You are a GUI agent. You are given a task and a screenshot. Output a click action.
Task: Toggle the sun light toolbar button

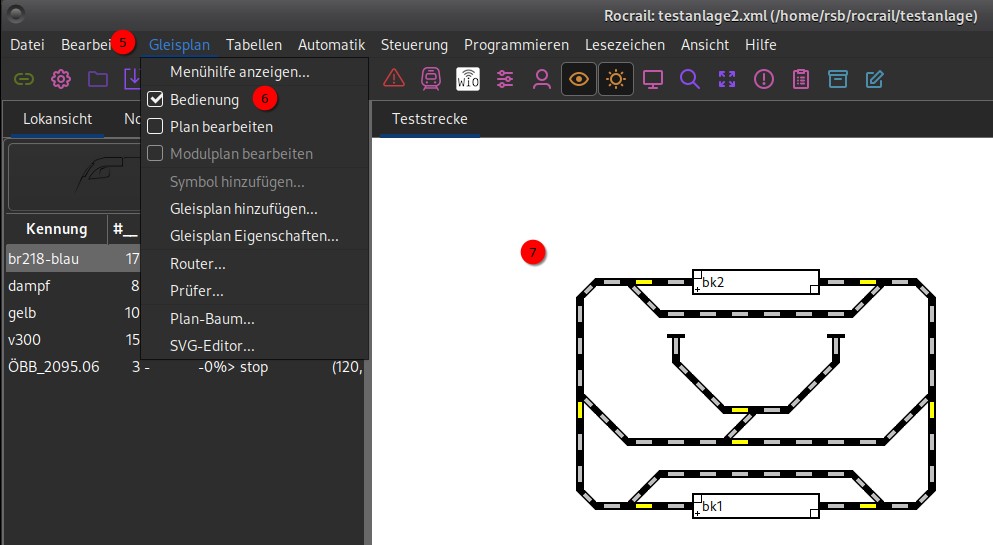616,79
